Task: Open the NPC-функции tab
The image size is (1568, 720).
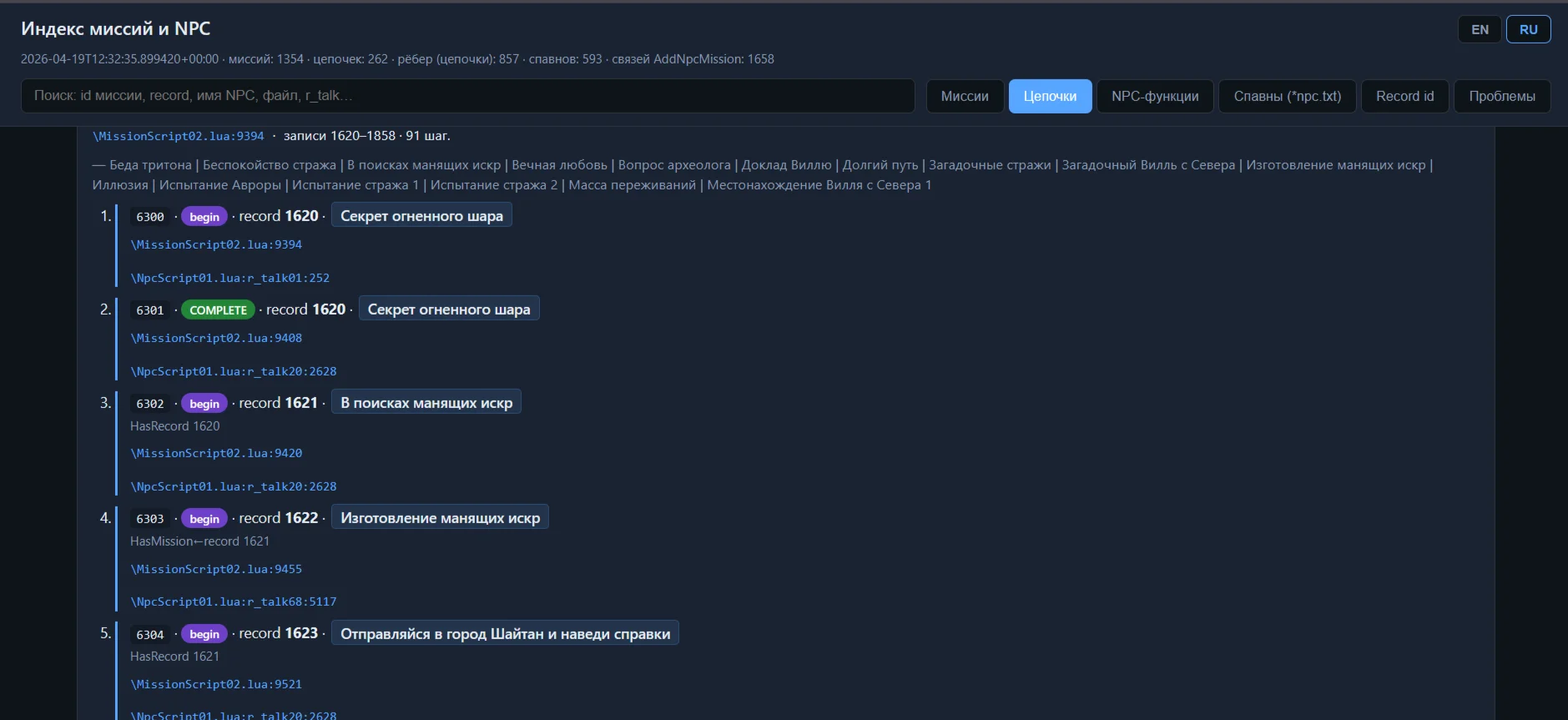Action: [1155, 96]
